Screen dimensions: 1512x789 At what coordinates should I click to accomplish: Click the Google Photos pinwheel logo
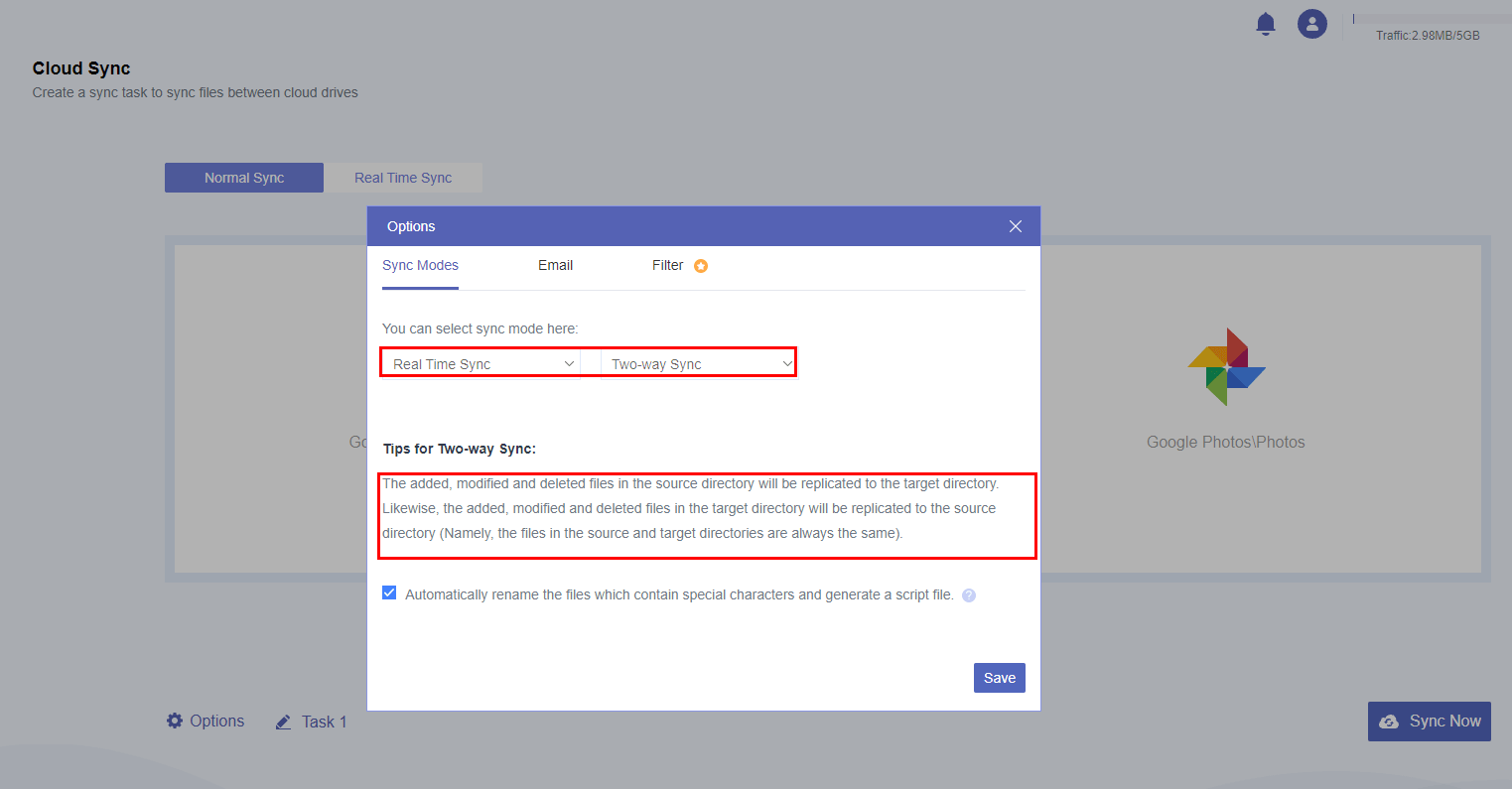(x=1227, y=366)
